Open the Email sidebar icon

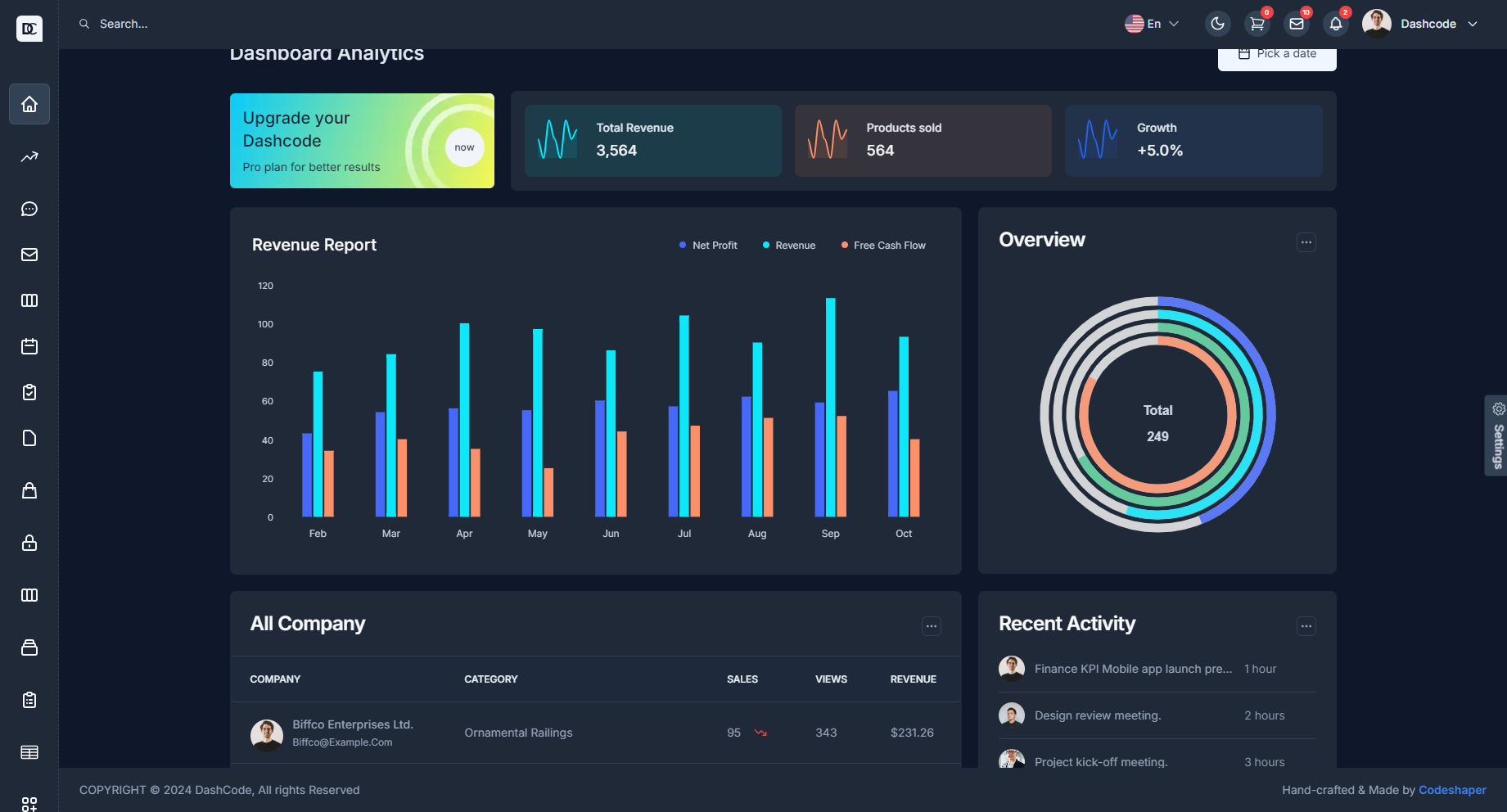[29, 255]
